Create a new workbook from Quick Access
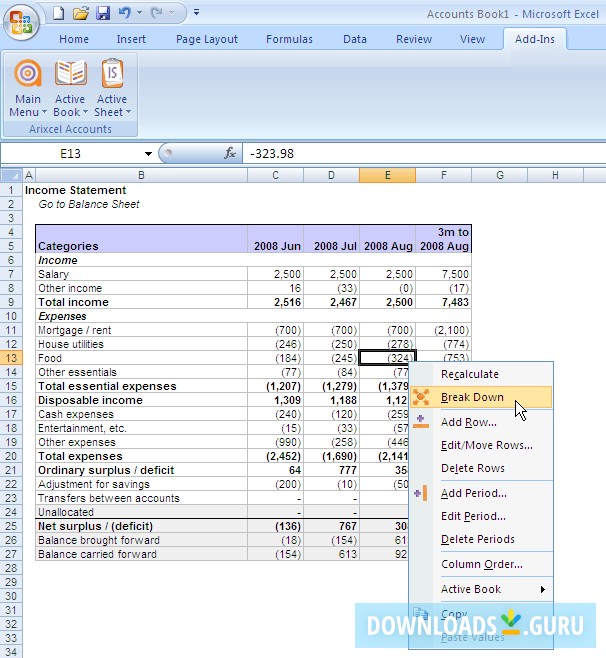Screen dimensions: 606x658 click(x=58, y=13)
